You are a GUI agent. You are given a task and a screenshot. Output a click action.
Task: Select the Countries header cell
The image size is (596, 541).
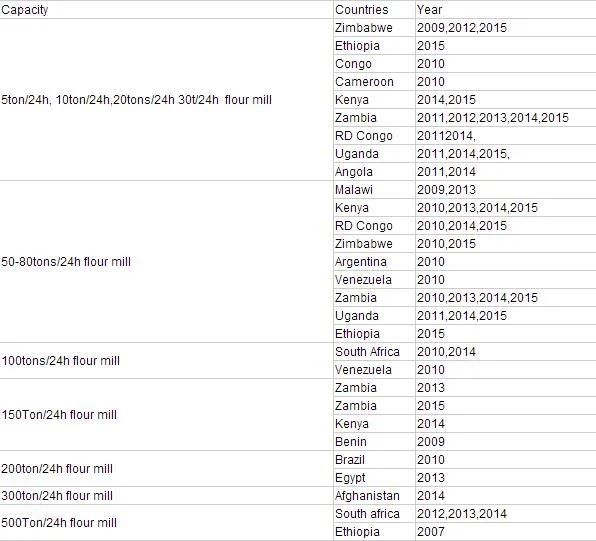(x=374, y=10)
